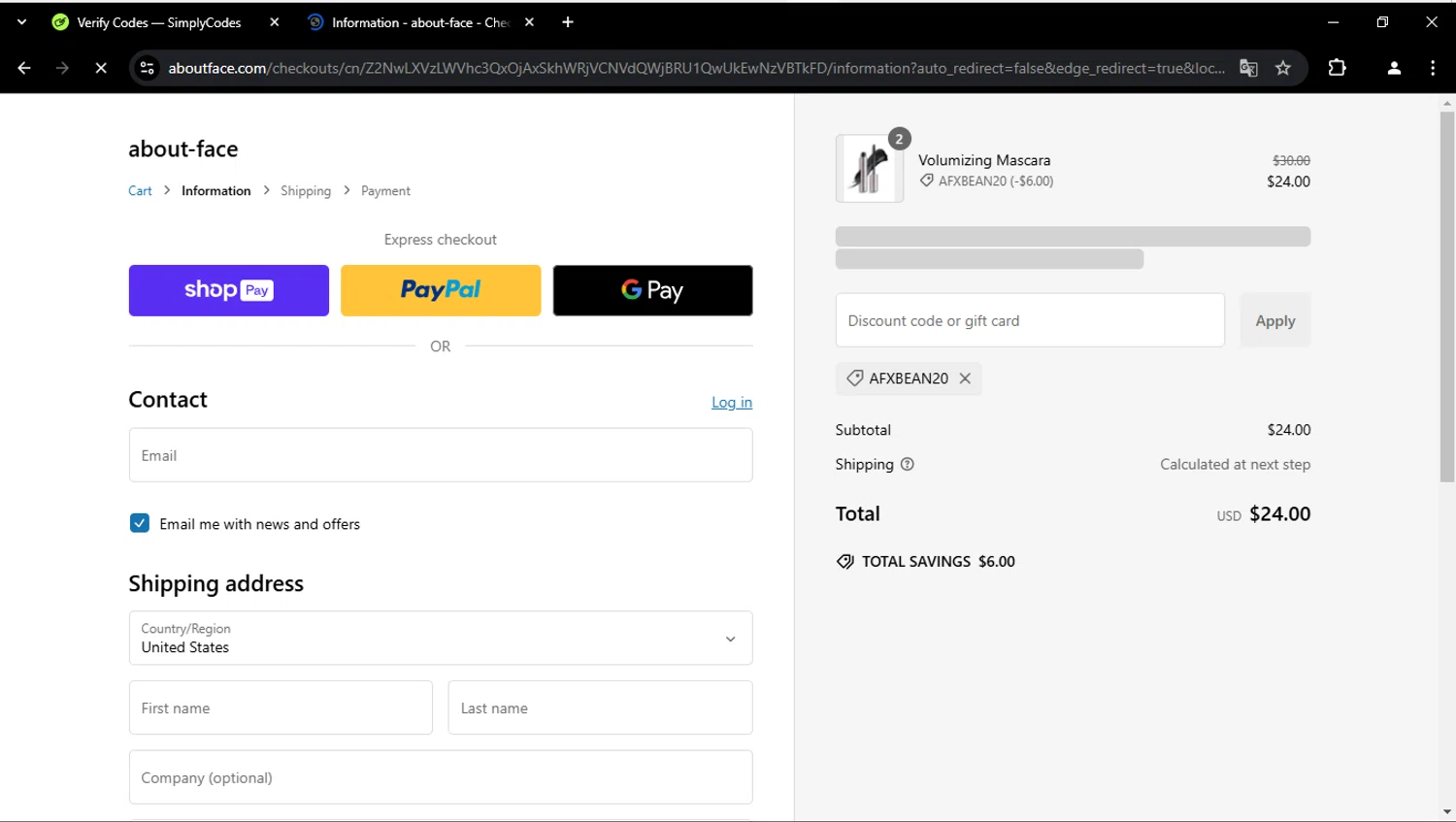Stop page loading with X button
The height and width of the screenshot is (822, 1456).
click(x=100, y=68)
